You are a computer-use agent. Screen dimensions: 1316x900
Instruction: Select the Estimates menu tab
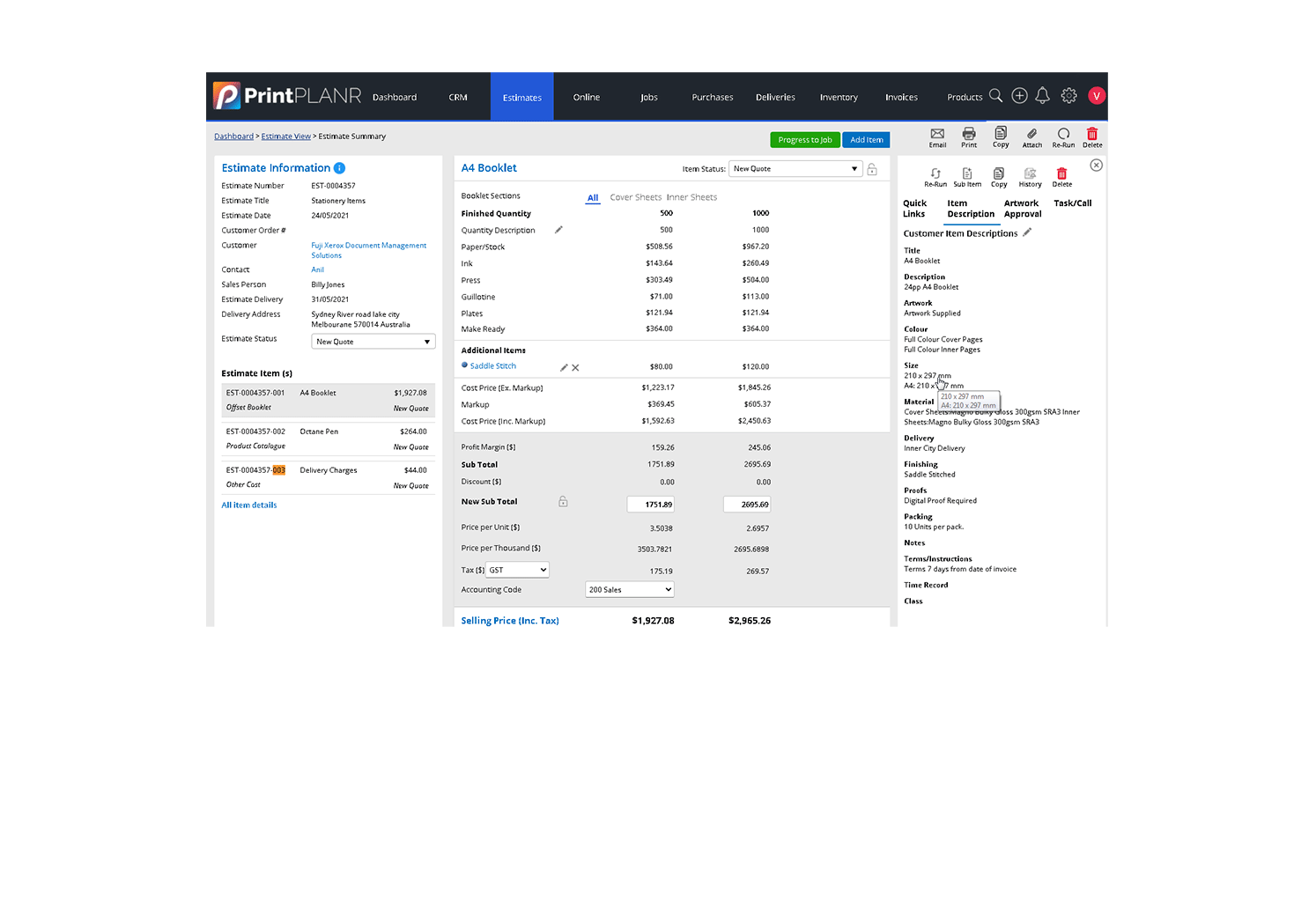point(522,98)
